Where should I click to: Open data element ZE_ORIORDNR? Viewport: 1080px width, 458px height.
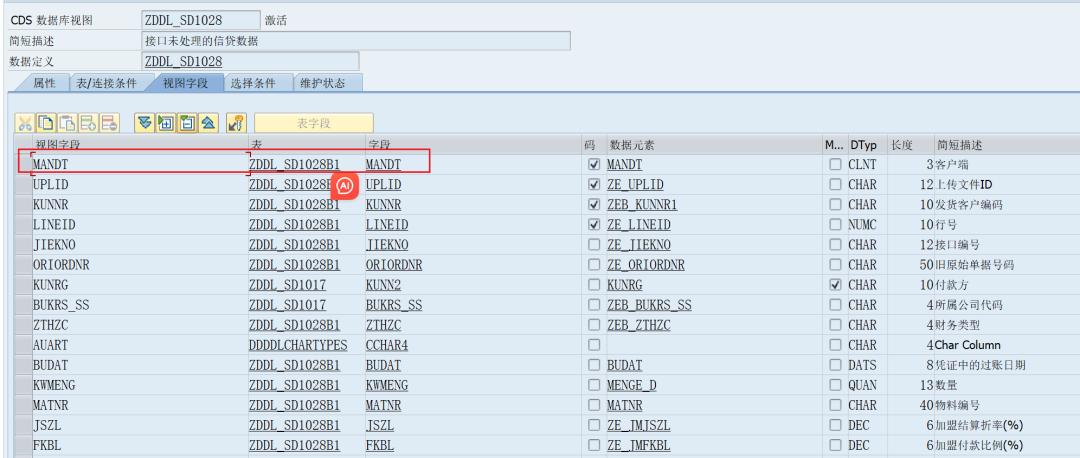click(x=645, y=265)
